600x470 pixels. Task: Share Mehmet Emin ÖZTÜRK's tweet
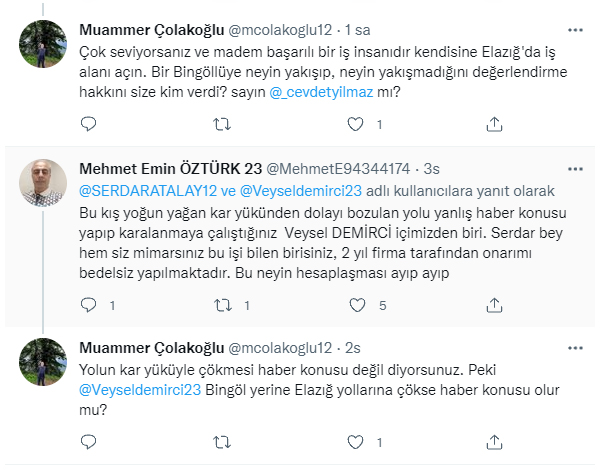494,305
